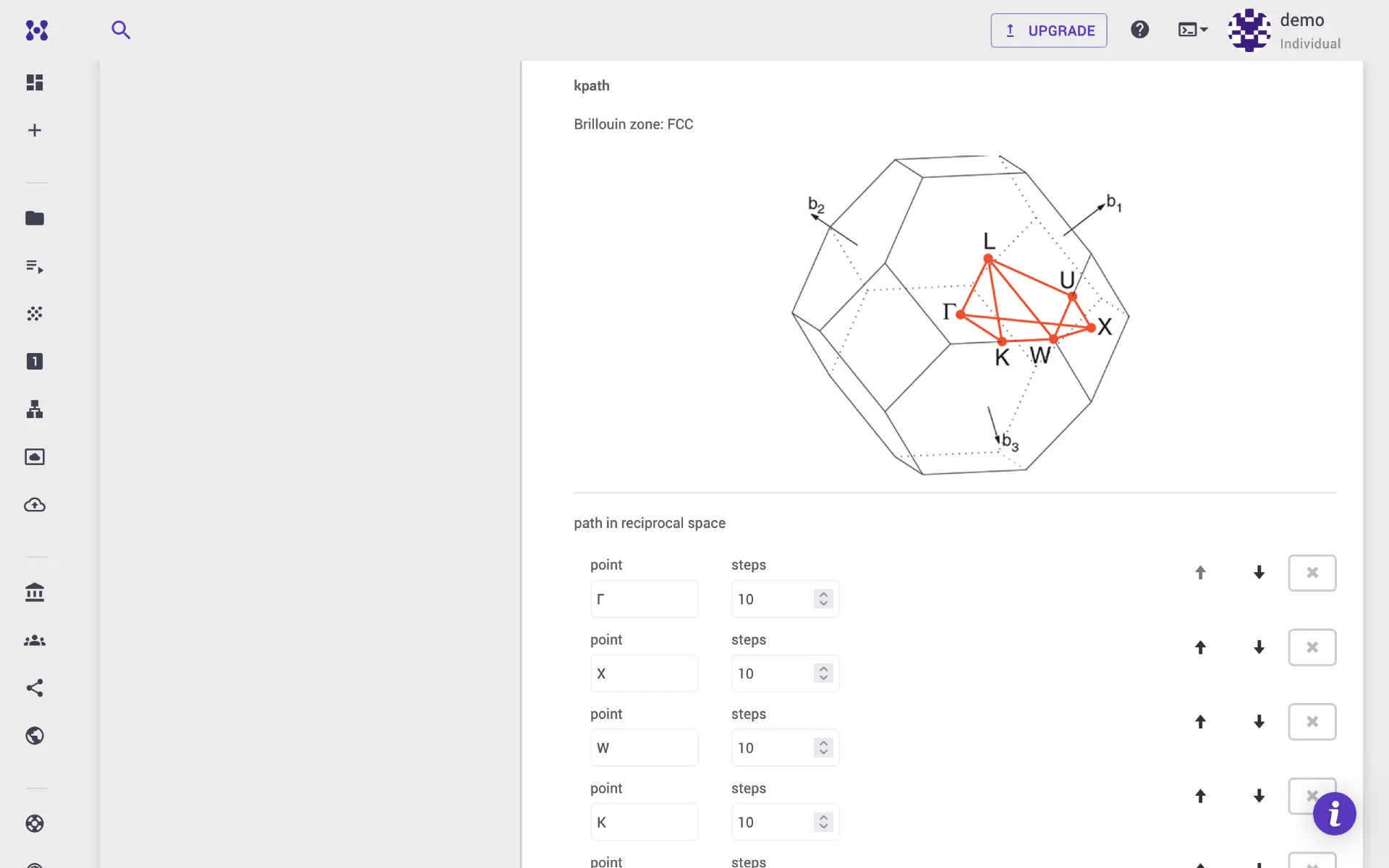
Task: Create a new project using the plus icon
Action: point(34,129)
